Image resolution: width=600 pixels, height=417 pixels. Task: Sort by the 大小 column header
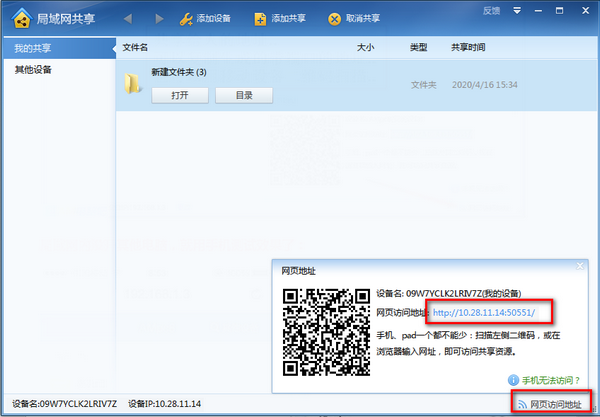365,47
